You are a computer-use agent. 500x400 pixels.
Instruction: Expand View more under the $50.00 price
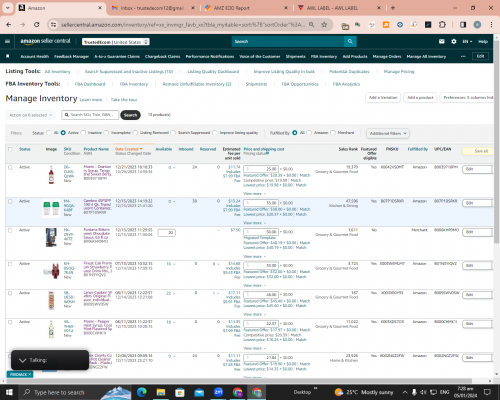tap(254, 257)
